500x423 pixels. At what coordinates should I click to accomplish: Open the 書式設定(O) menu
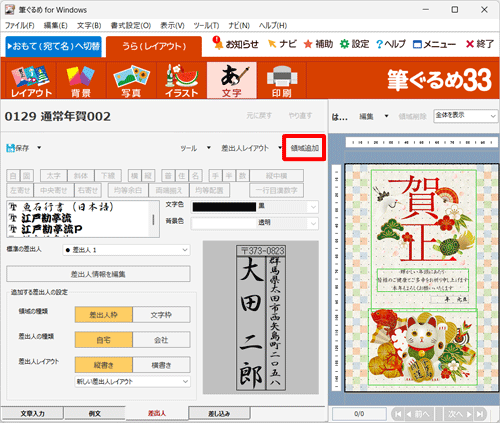(131, 26)
